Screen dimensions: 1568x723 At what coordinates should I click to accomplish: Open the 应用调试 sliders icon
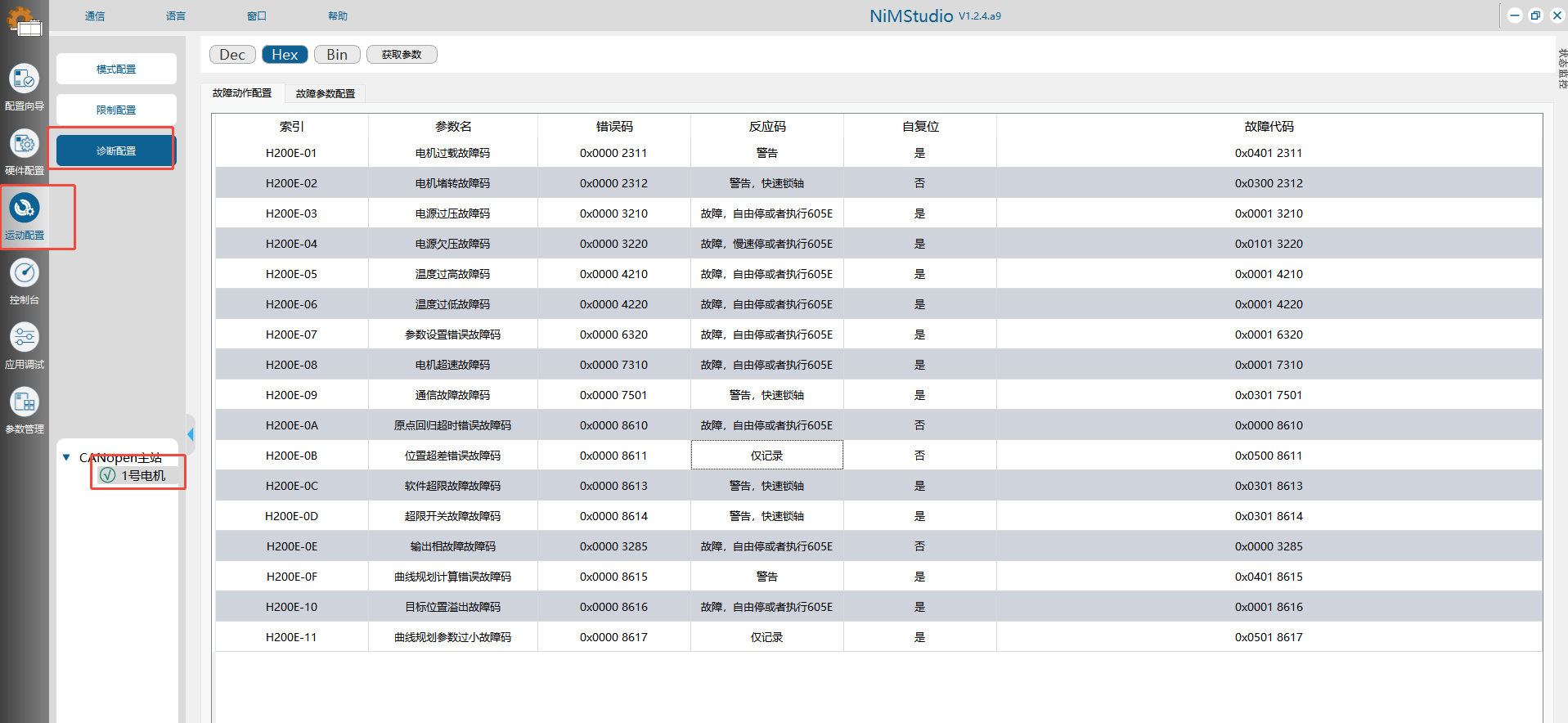point(25,337)
